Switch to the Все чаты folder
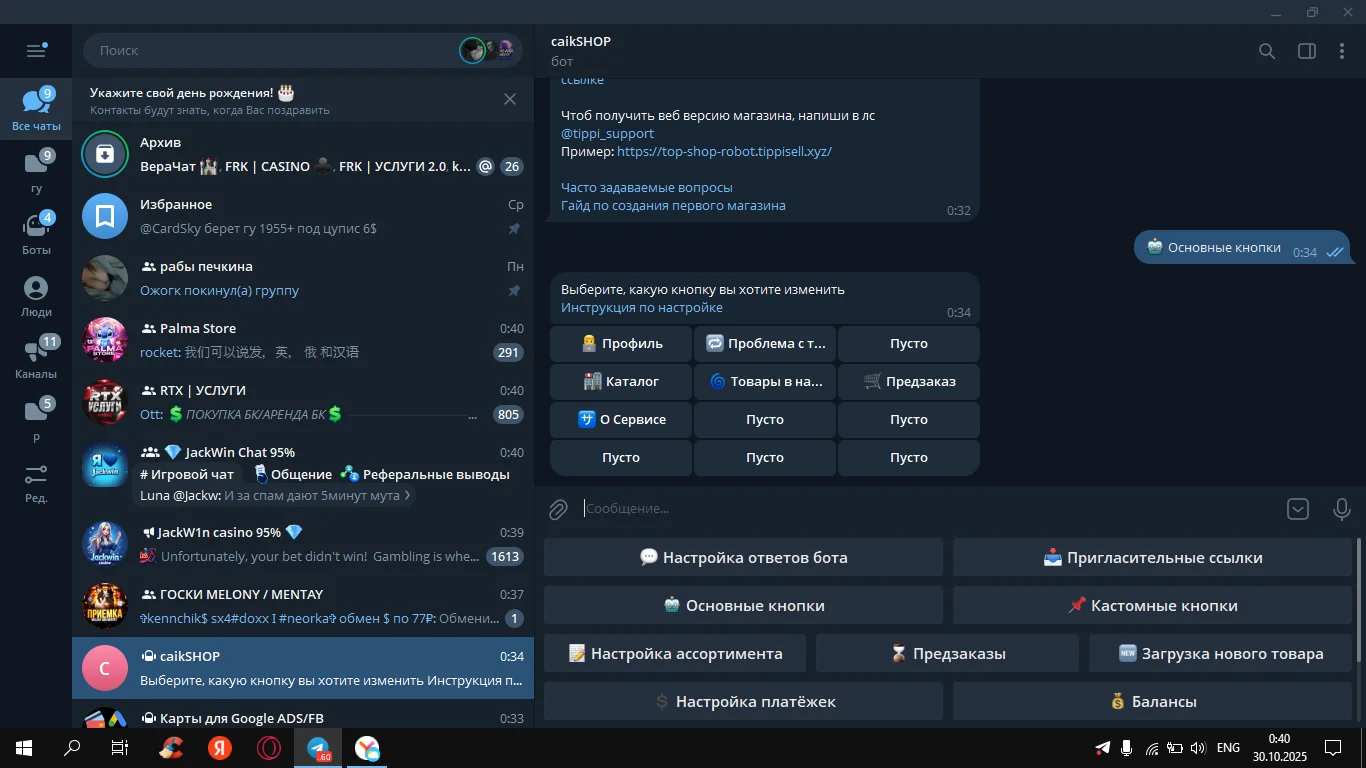This screenshot has width=1366, height=768. pos(36,110)
